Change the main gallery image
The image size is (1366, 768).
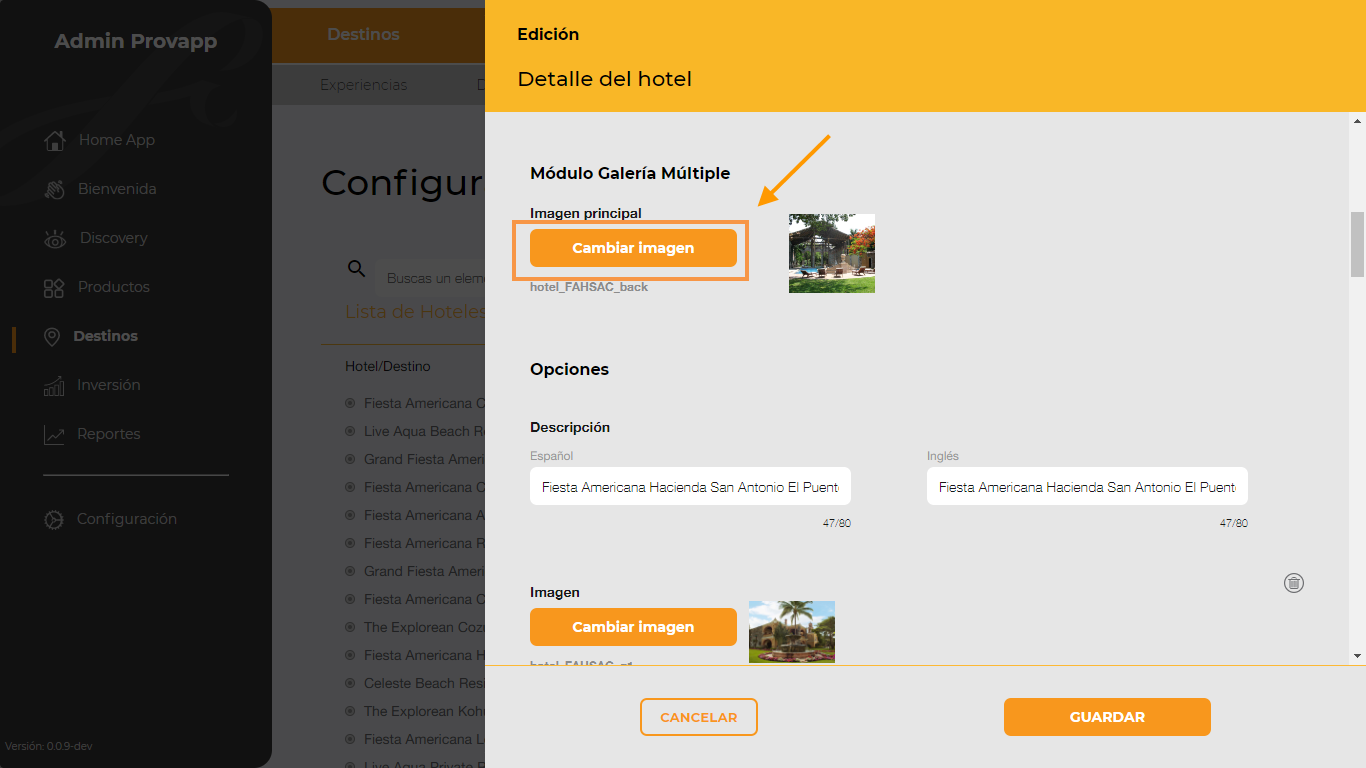633,248
